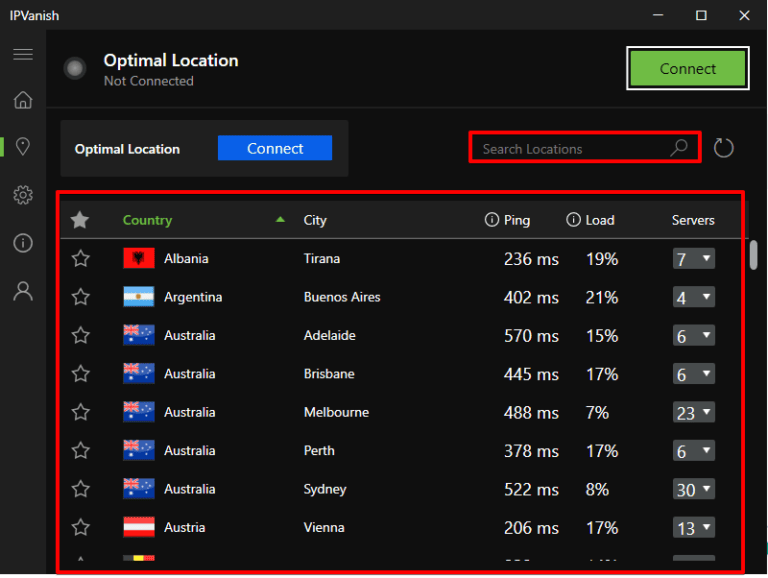Expand the Melbourne servers dropdown showing 23
This screenshot has width=768, height=578.
694,412
